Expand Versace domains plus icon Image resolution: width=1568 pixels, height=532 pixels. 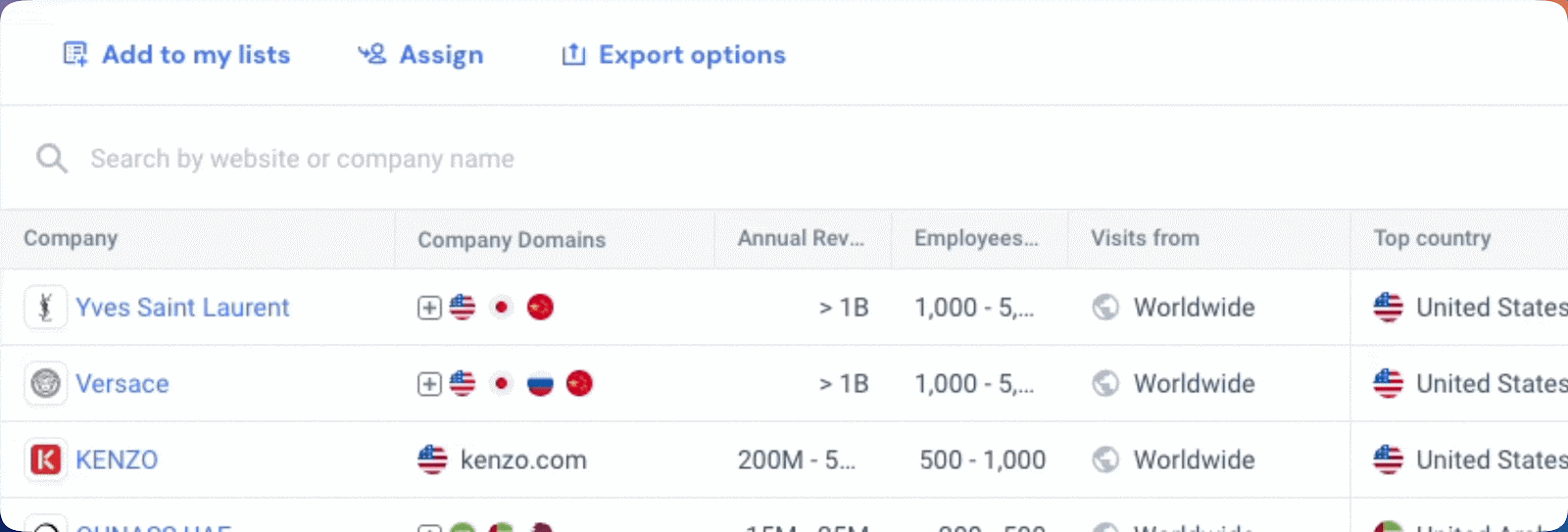pos(429,384)
